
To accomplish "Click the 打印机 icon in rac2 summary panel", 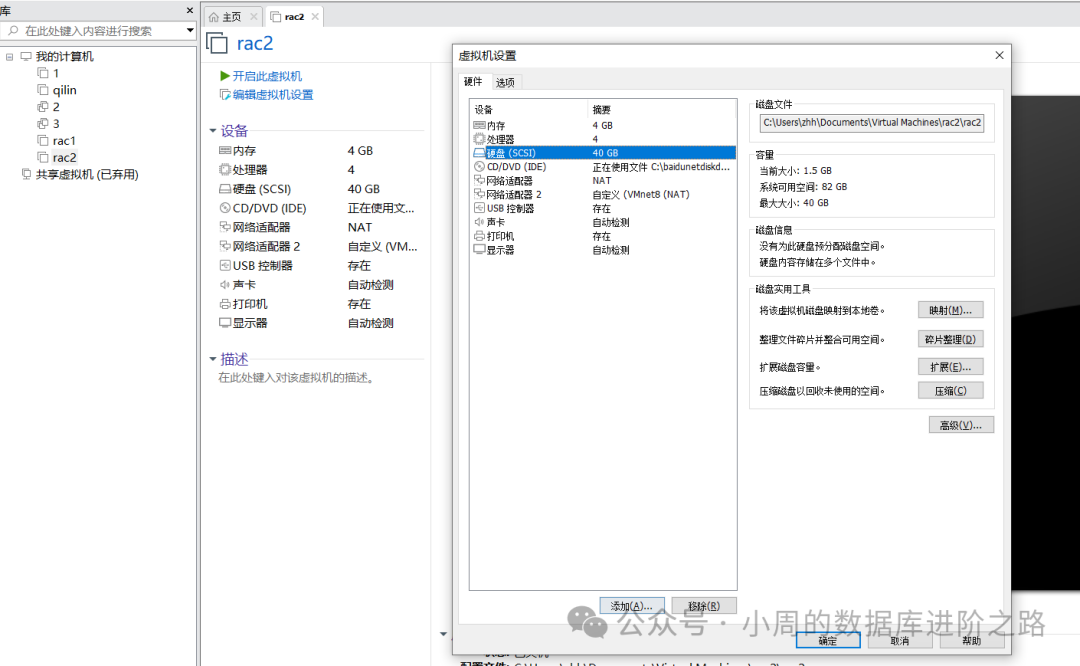I will [x=225, y=304].
